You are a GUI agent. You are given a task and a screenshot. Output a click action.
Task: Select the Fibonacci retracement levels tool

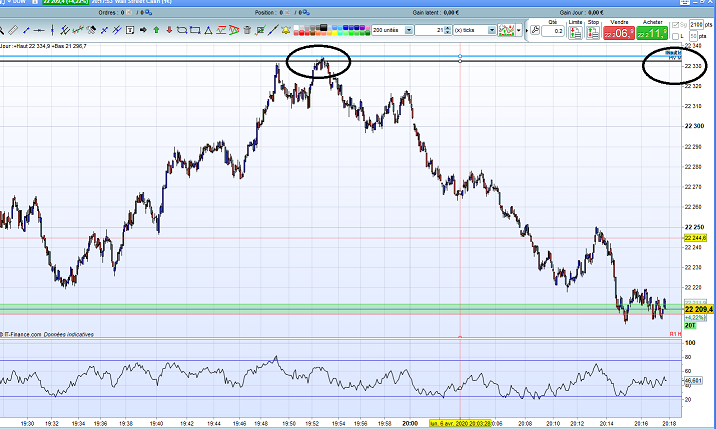(x=221, y=30)
